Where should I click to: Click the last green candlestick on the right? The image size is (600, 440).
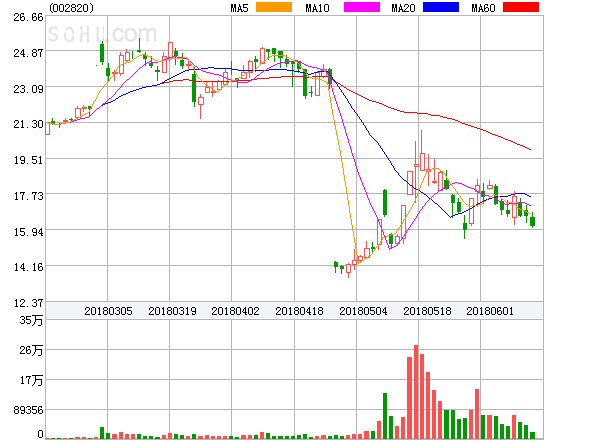point(532,221)
